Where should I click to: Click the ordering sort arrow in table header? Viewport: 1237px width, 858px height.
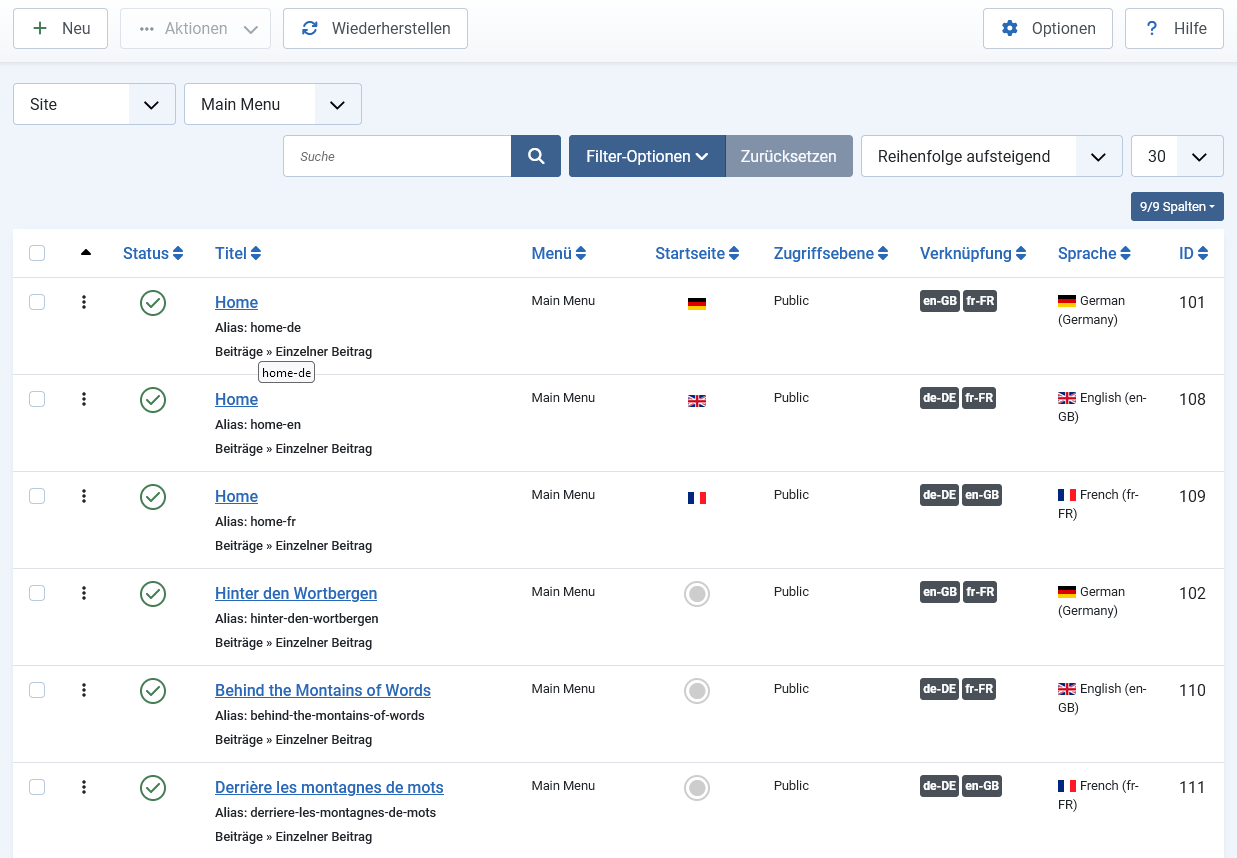pyautogui.click(x=85, y=253)
